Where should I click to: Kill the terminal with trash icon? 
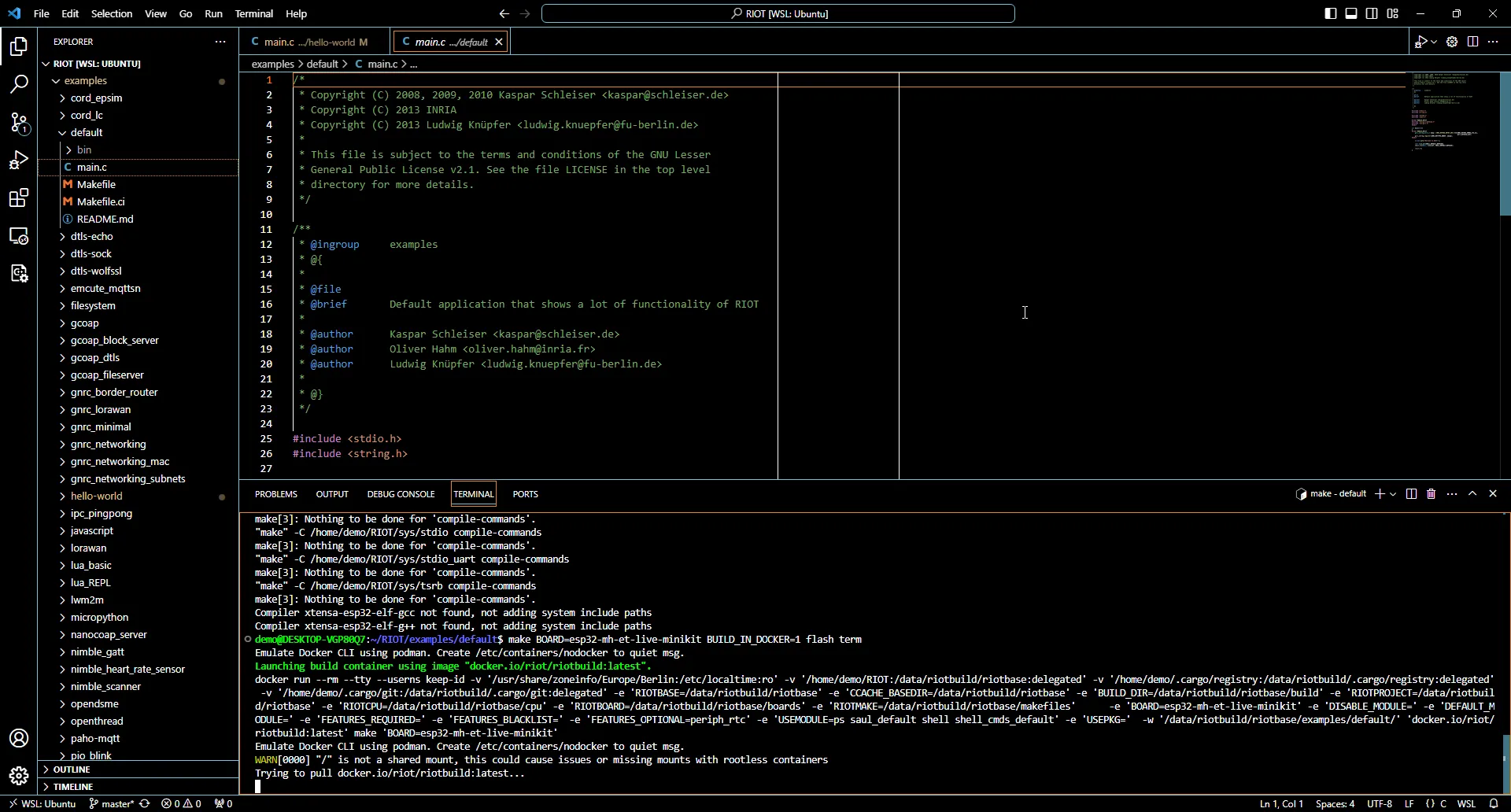pyautogui.click(x=1432, y=494)
